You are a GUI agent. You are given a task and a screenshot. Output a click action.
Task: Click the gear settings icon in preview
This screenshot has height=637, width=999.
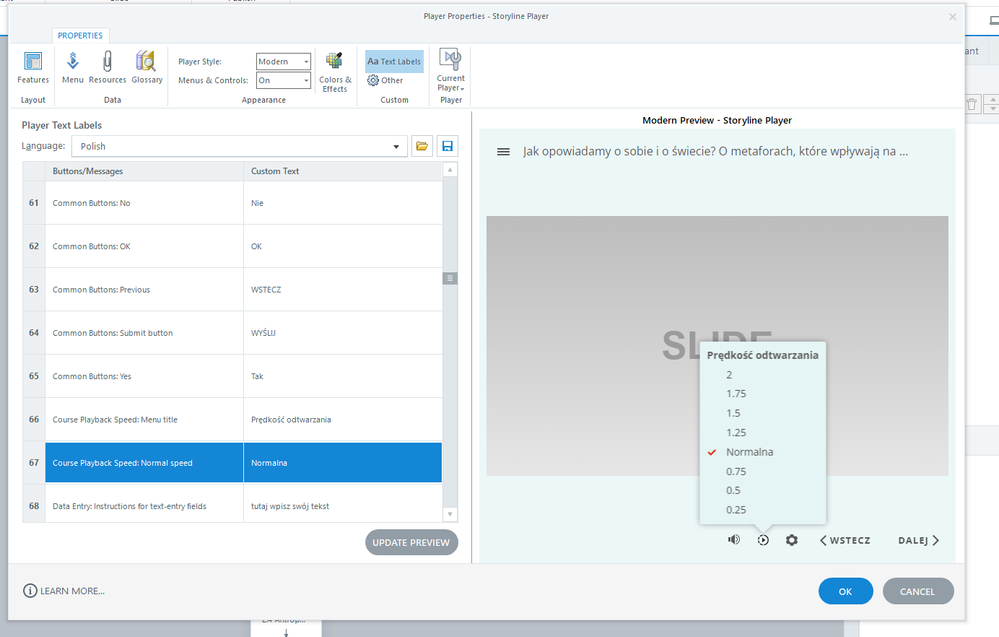[x=792, y=540]
